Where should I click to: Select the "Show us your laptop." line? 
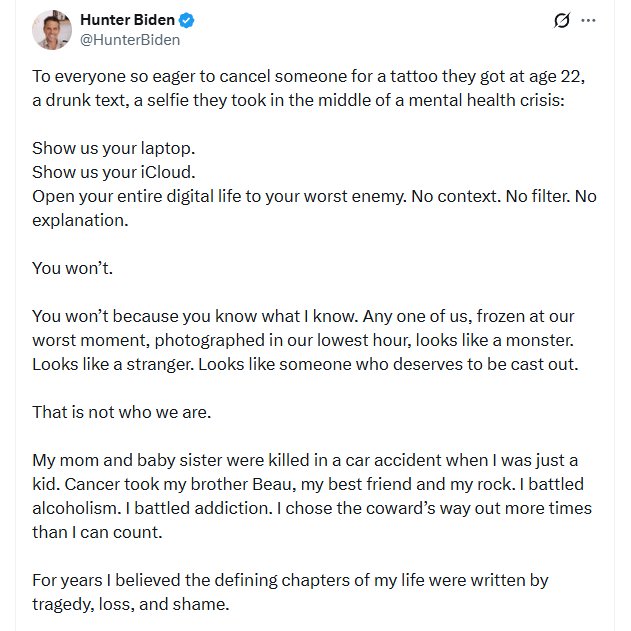tap(113, 148)
